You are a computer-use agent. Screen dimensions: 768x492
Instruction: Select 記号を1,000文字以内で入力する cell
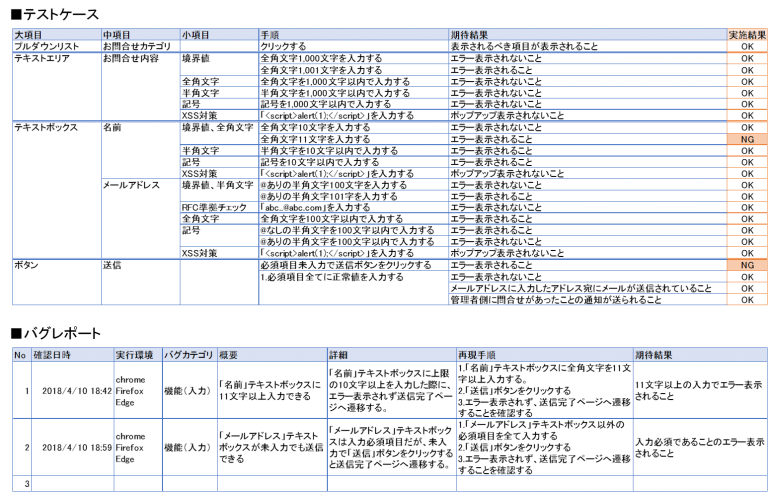pos(354,104)
